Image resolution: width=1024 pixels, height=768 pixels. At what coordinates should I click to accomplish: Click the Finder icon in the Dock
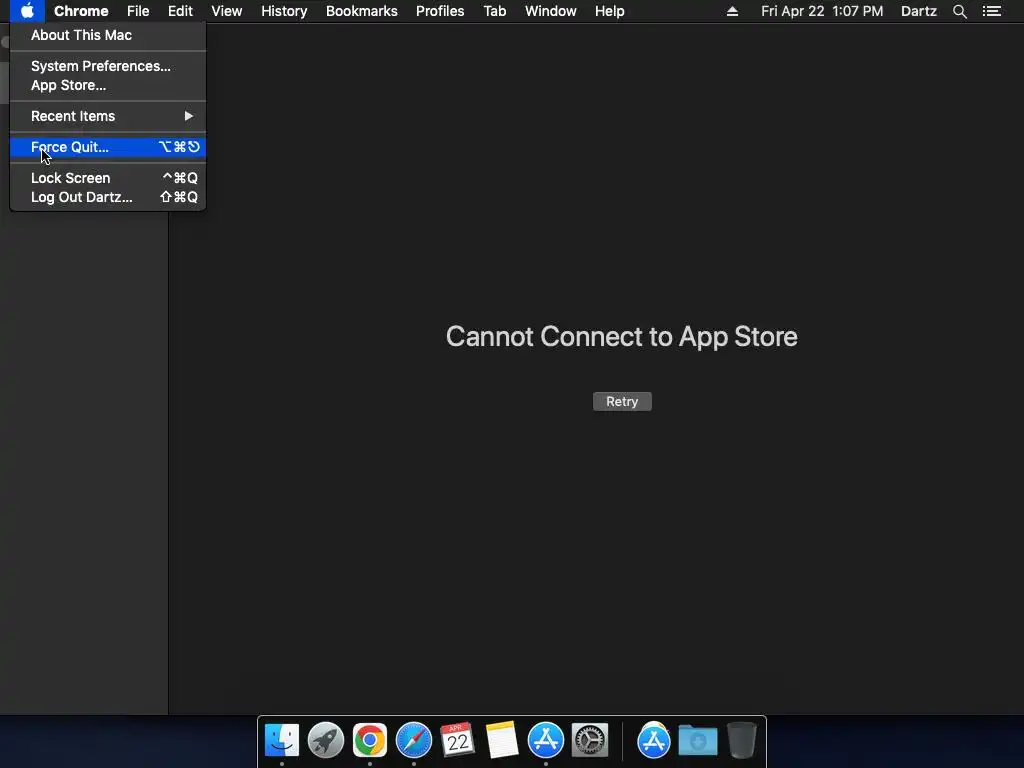(281, 740)
